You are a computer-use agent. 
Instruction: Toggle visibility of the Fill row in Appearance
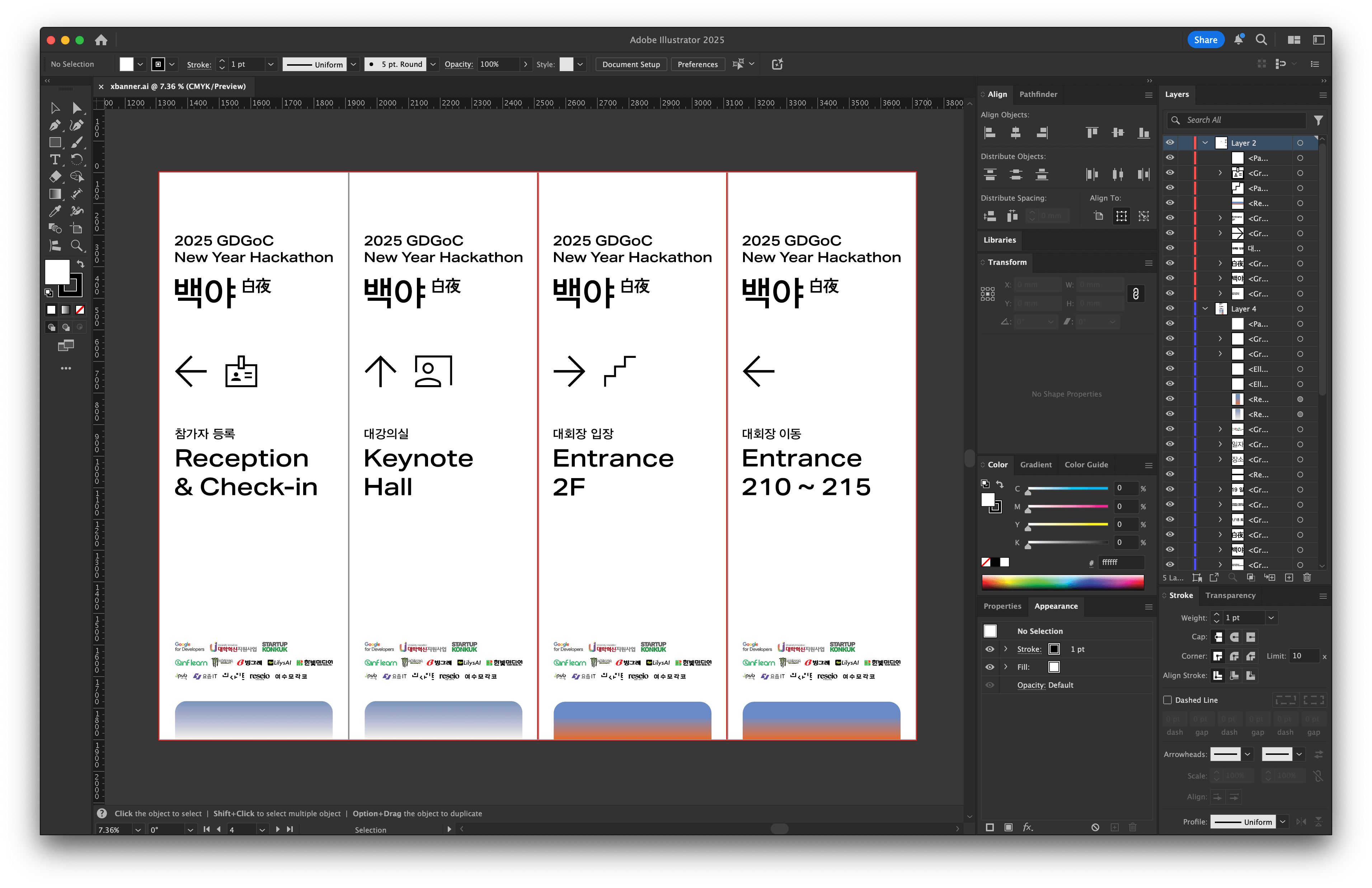click(990, 667)
